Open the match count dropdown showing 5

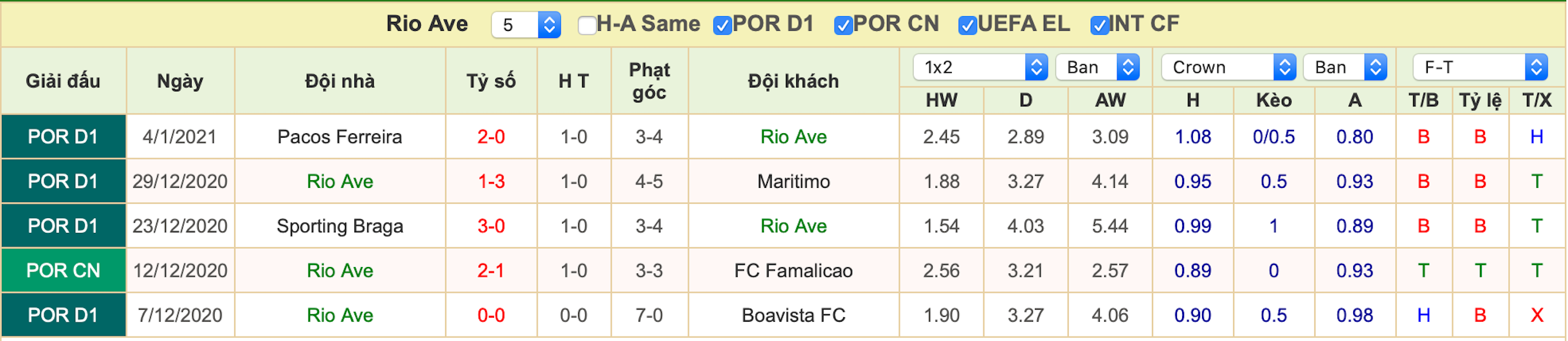click(x=526, y=25)
